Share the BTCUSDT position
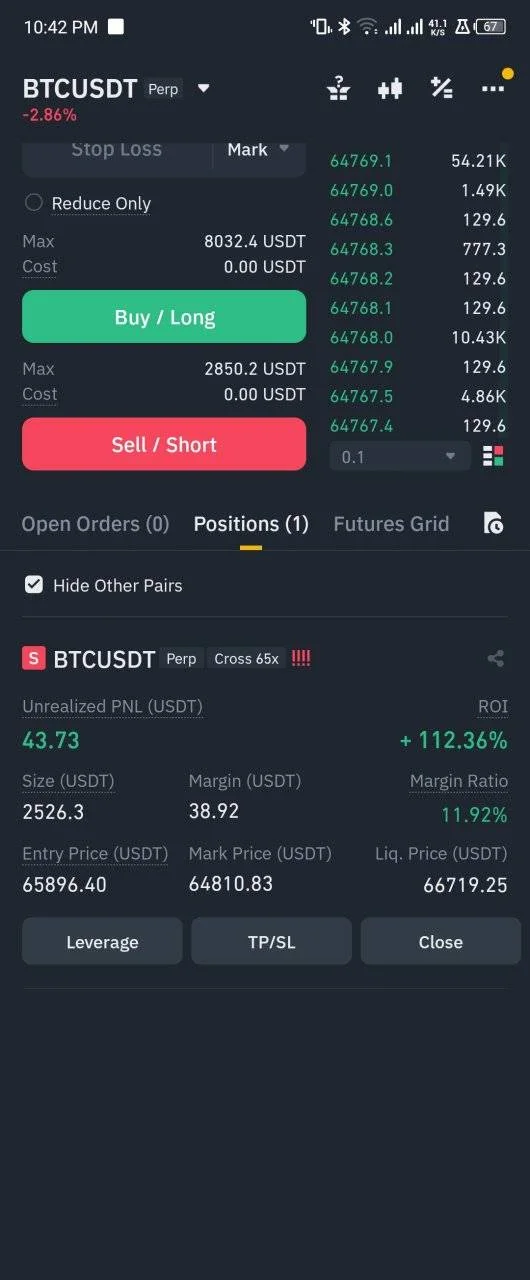Viewport: 530px width, 1280px height. tap(495, 658)
